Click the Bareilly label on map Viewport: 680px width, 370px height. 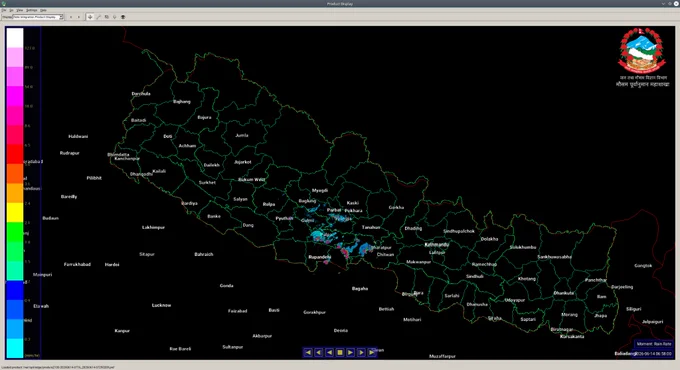(x=69, y=196)
